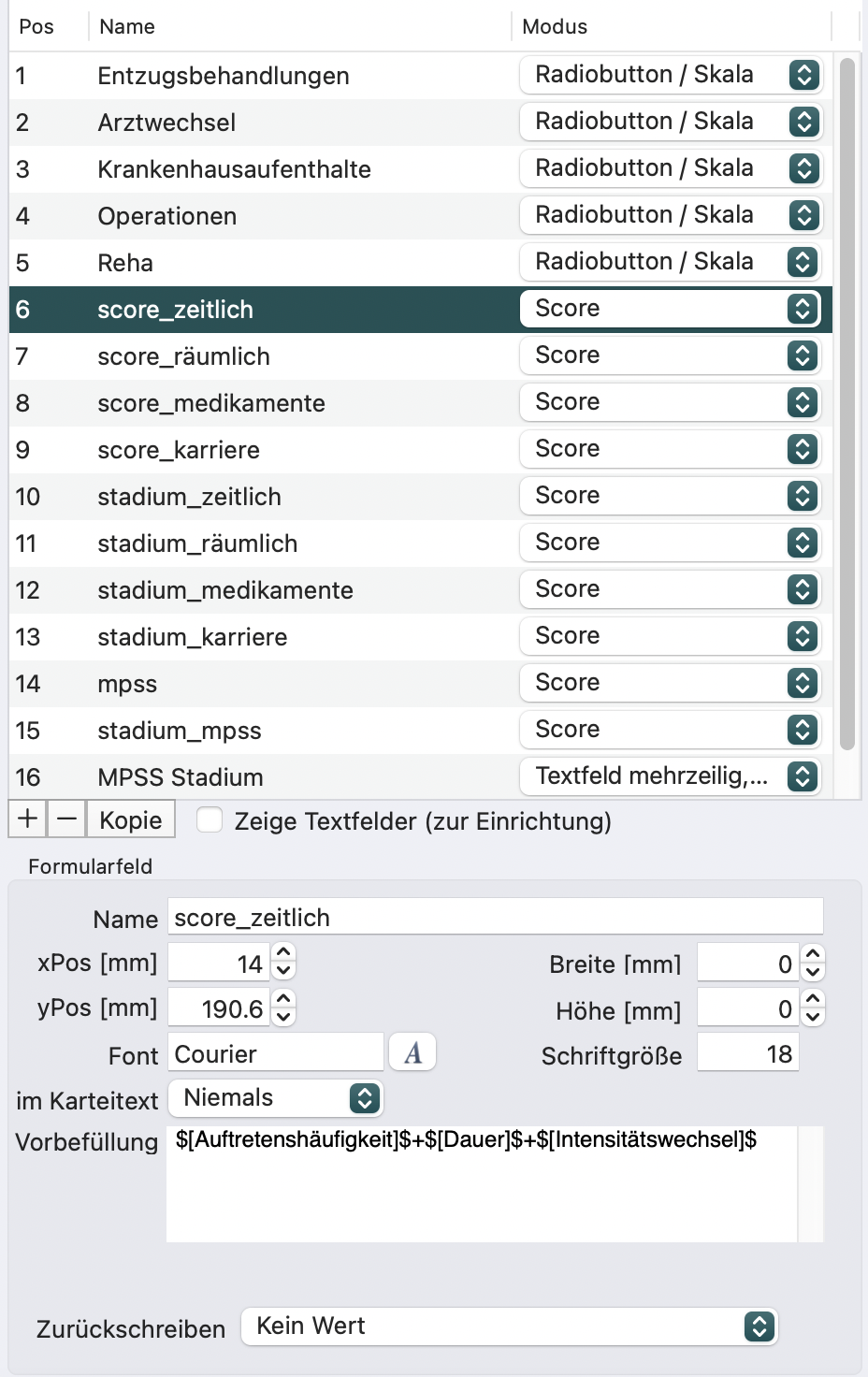The height and width of the screenshot is (1377, 868).
Task: Click the xPos stepper arrows
Action: pos(283,962)
